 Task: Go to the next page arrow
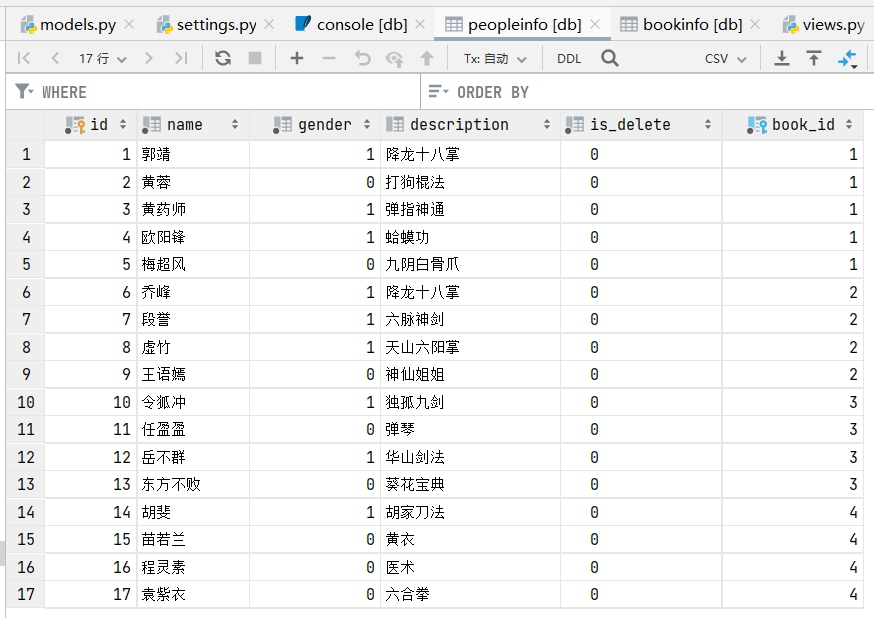(x=148, y=58)
